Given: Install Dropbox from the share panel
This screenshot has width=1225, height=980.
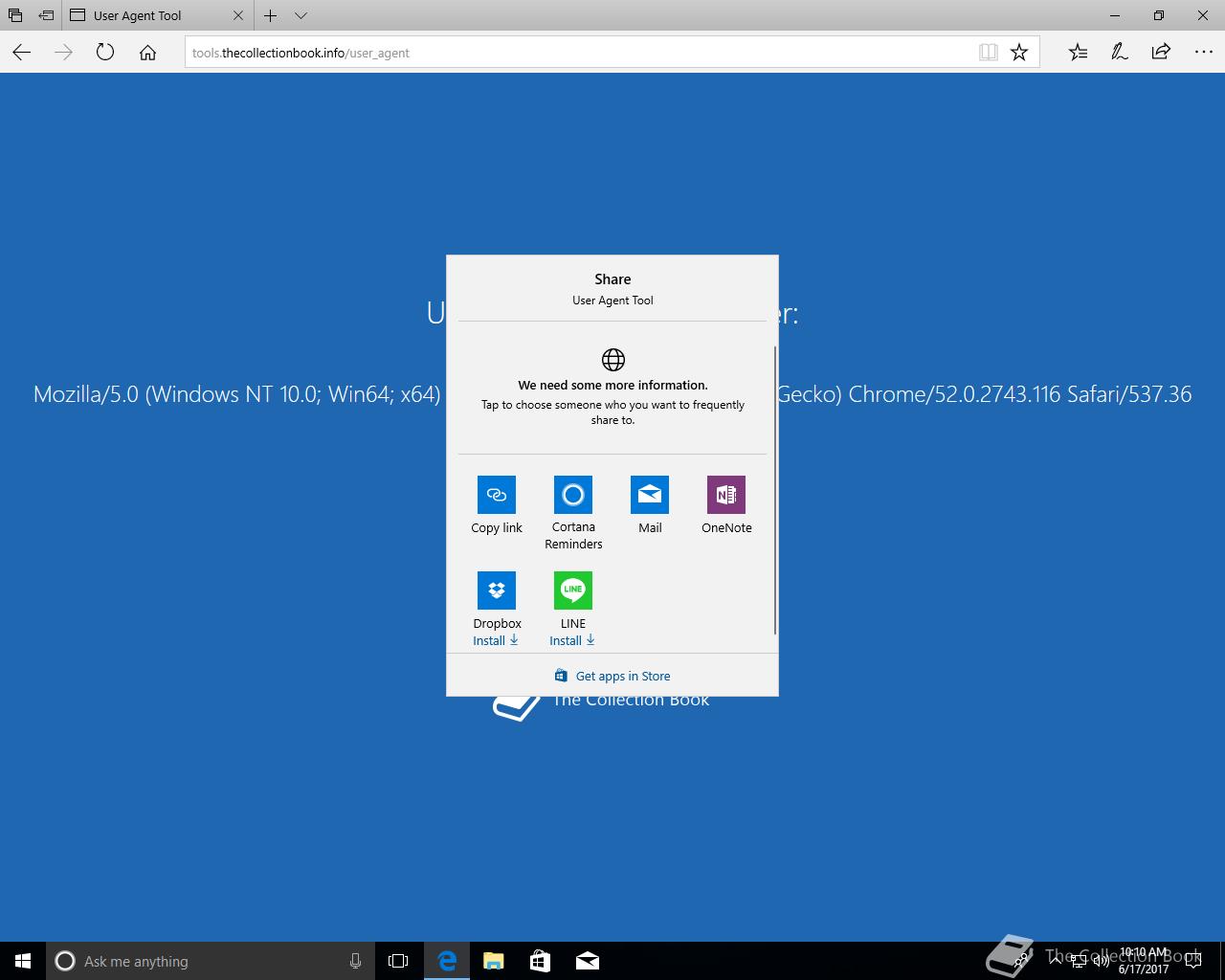Looking at the screenshot, I should 496,640.
